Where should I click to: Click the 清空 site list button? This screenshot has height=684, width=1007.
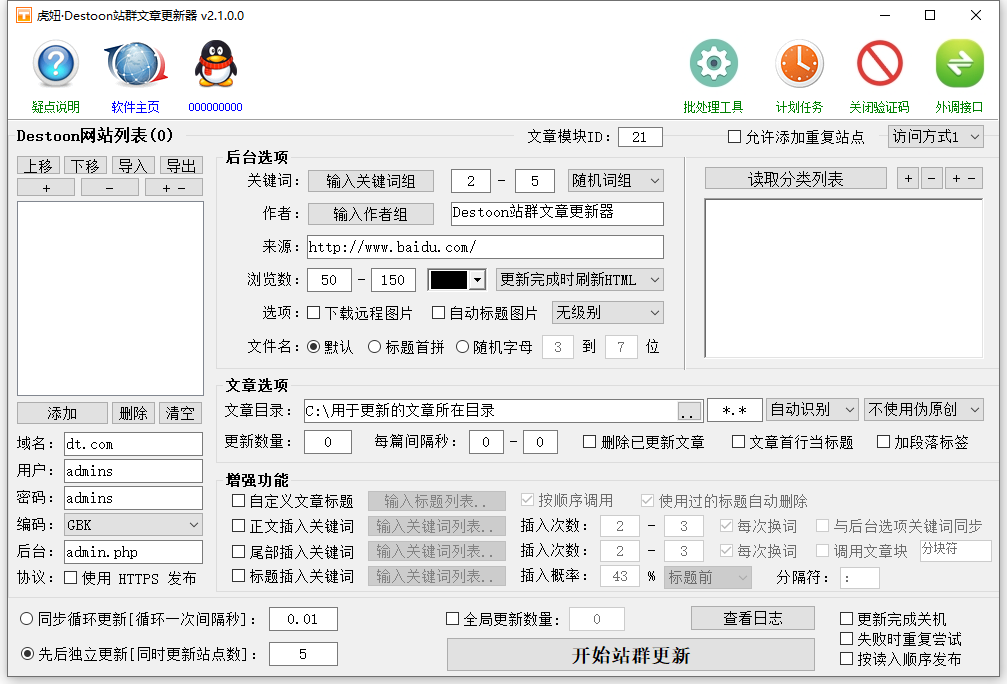[x=180, y=413]
